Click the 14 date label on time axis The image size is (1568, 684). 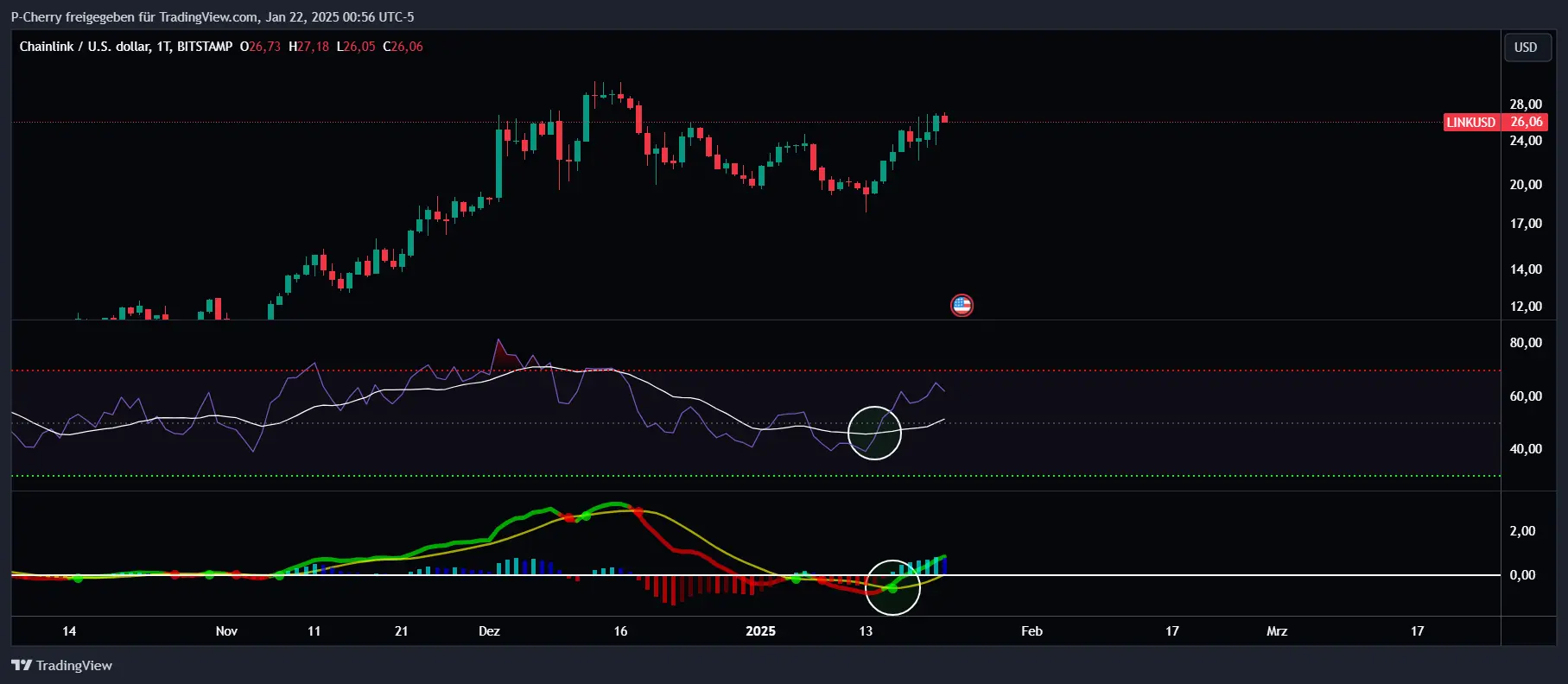click(69, 630)
